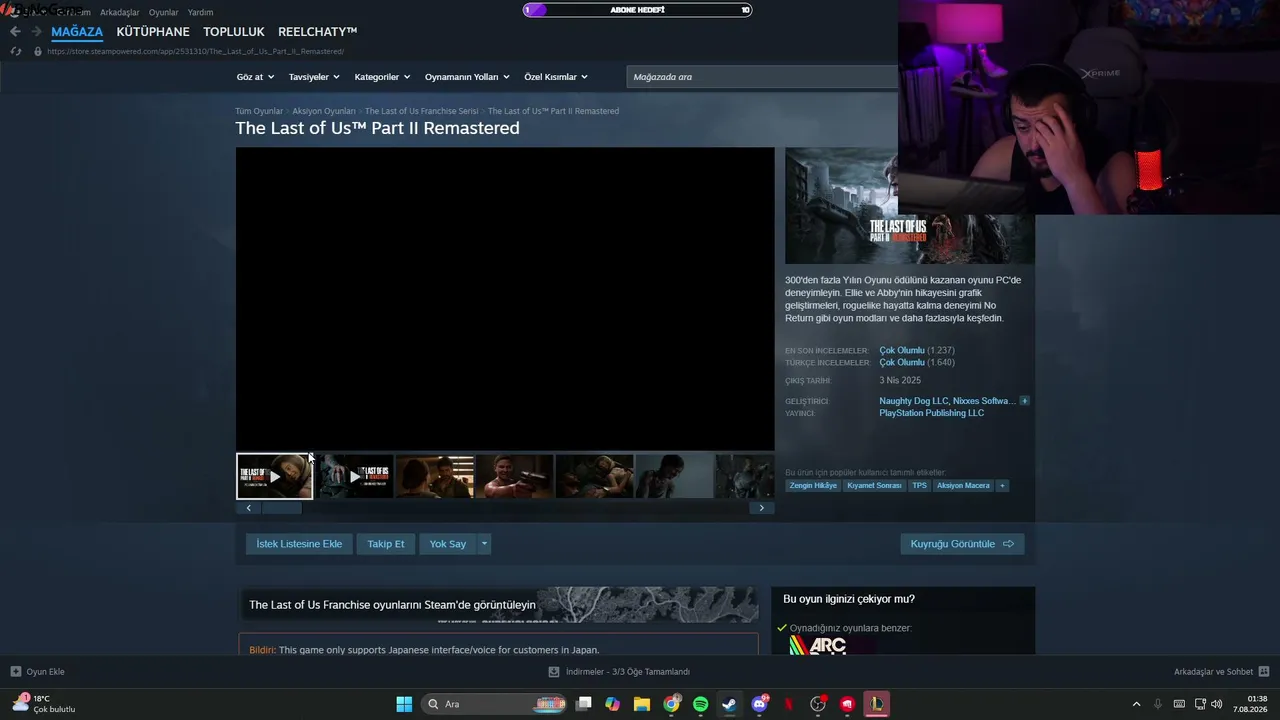This screenshot has width=1280, height=720.
Task: Click the Takip Et button
Action: tap(386, 544)
